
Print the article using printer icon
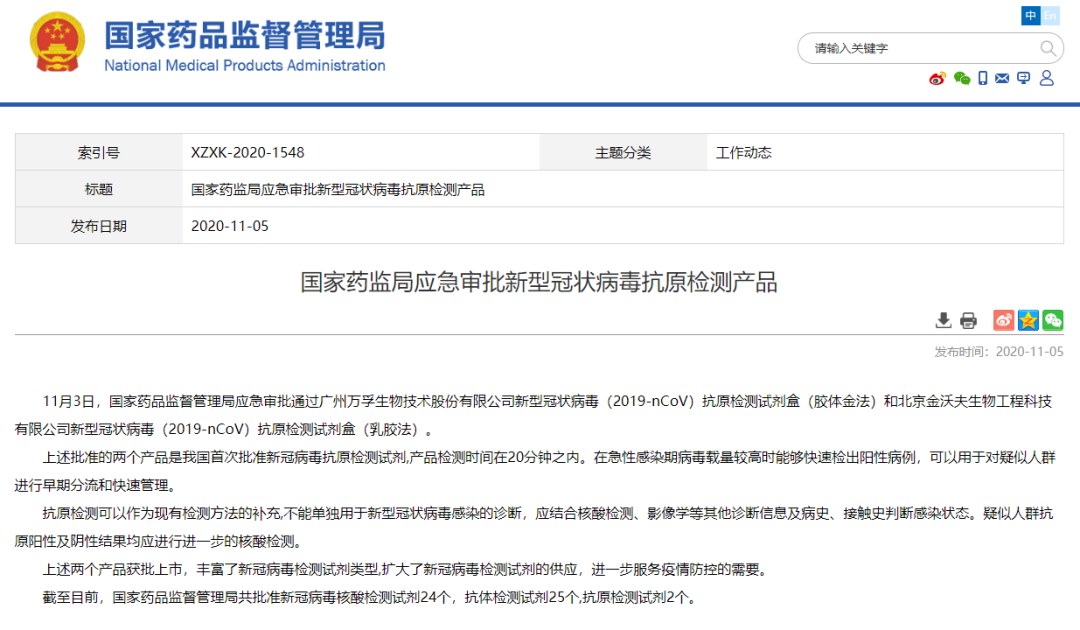(968, 320)
